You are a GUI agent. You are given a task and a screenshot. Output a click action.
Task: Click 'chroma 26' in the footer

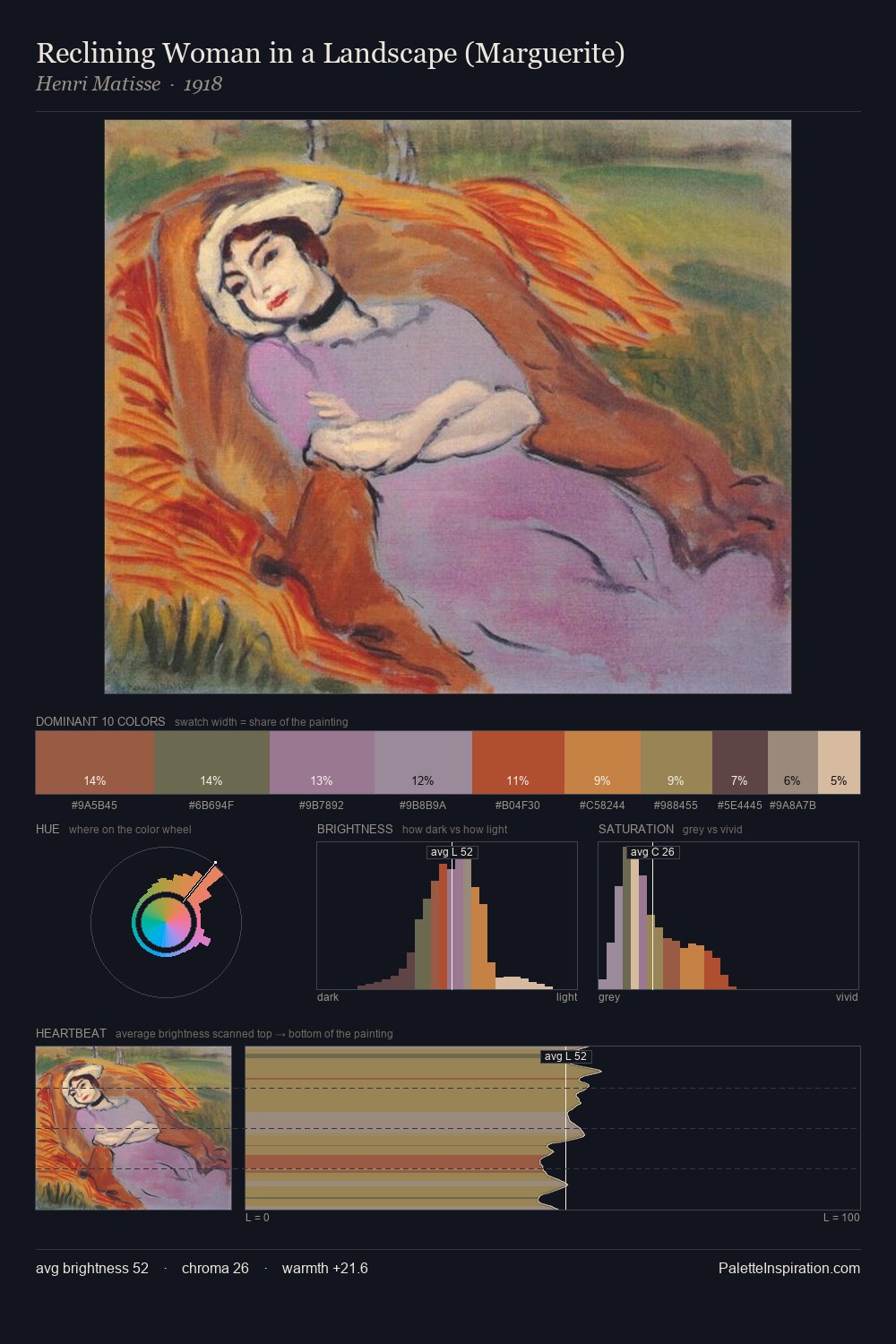click(x=215, y=1268)
